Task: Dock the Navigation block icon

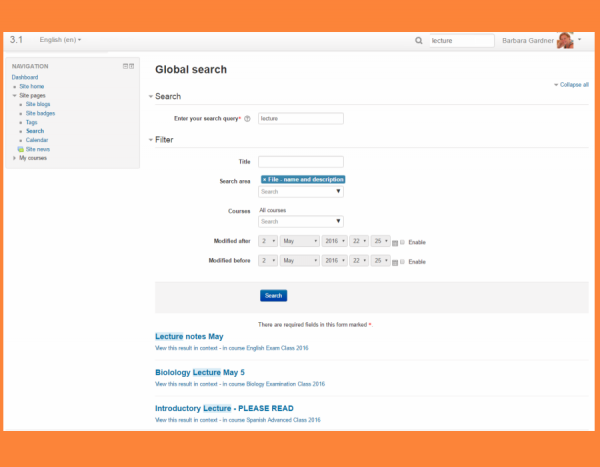Action: coord(131,66)
